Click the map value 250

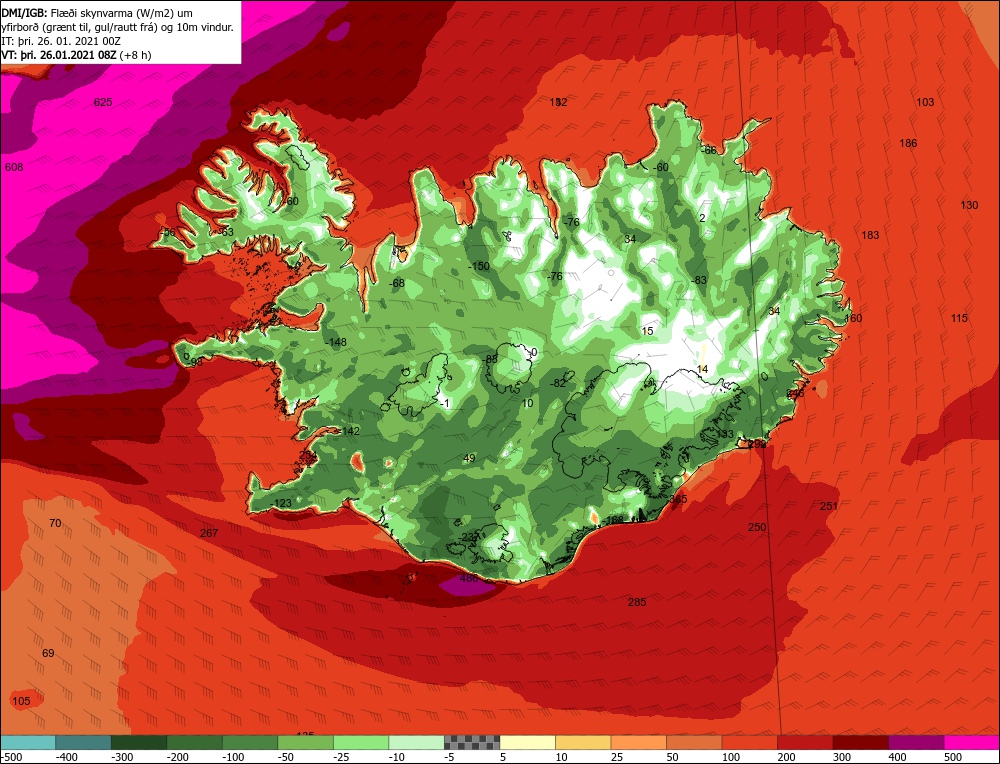(x=757, y=527)
